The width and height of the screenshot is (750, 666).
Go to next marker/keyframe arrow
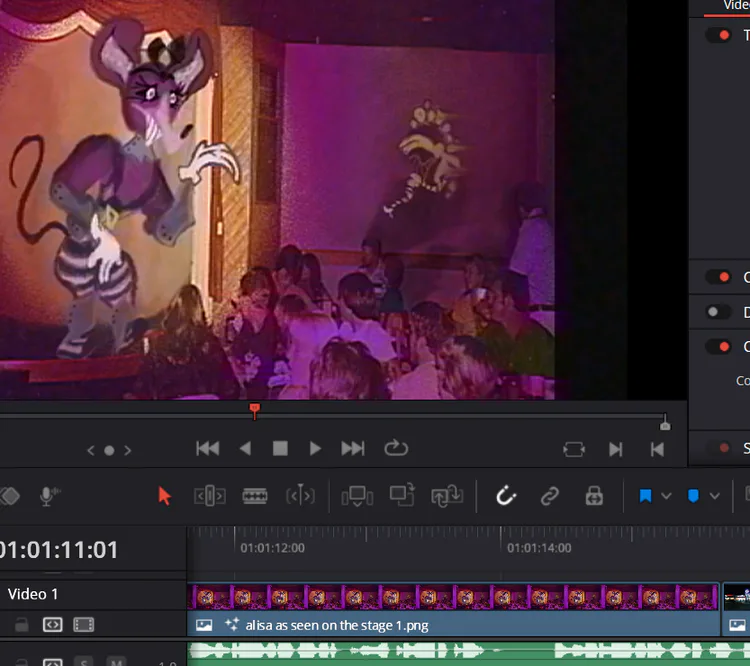coord(128,451)
